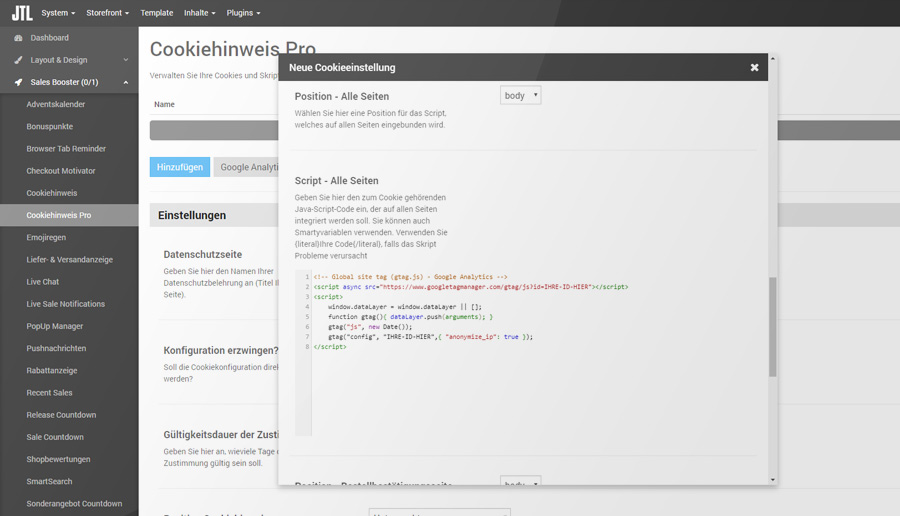900x516 pixels.
Task: Open SmartSearch in the sidebar
Action: 49,482
